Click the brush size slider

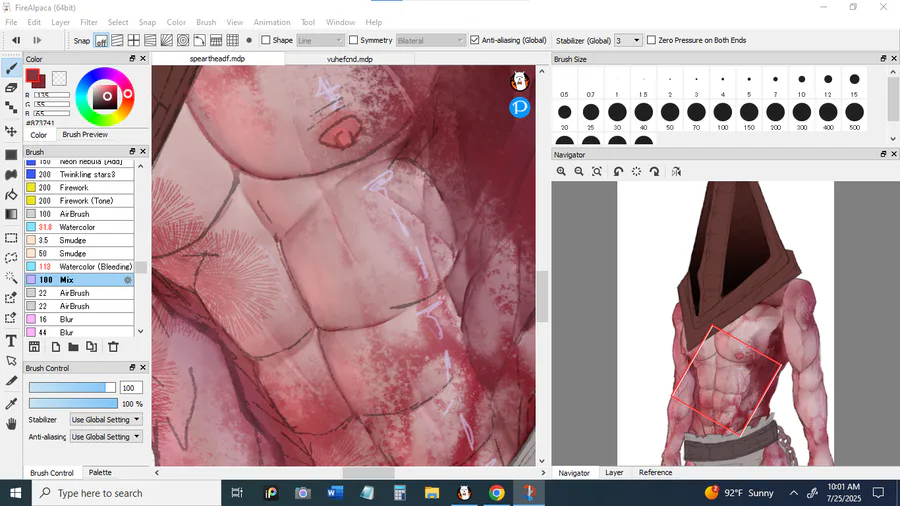click(72, 388)
